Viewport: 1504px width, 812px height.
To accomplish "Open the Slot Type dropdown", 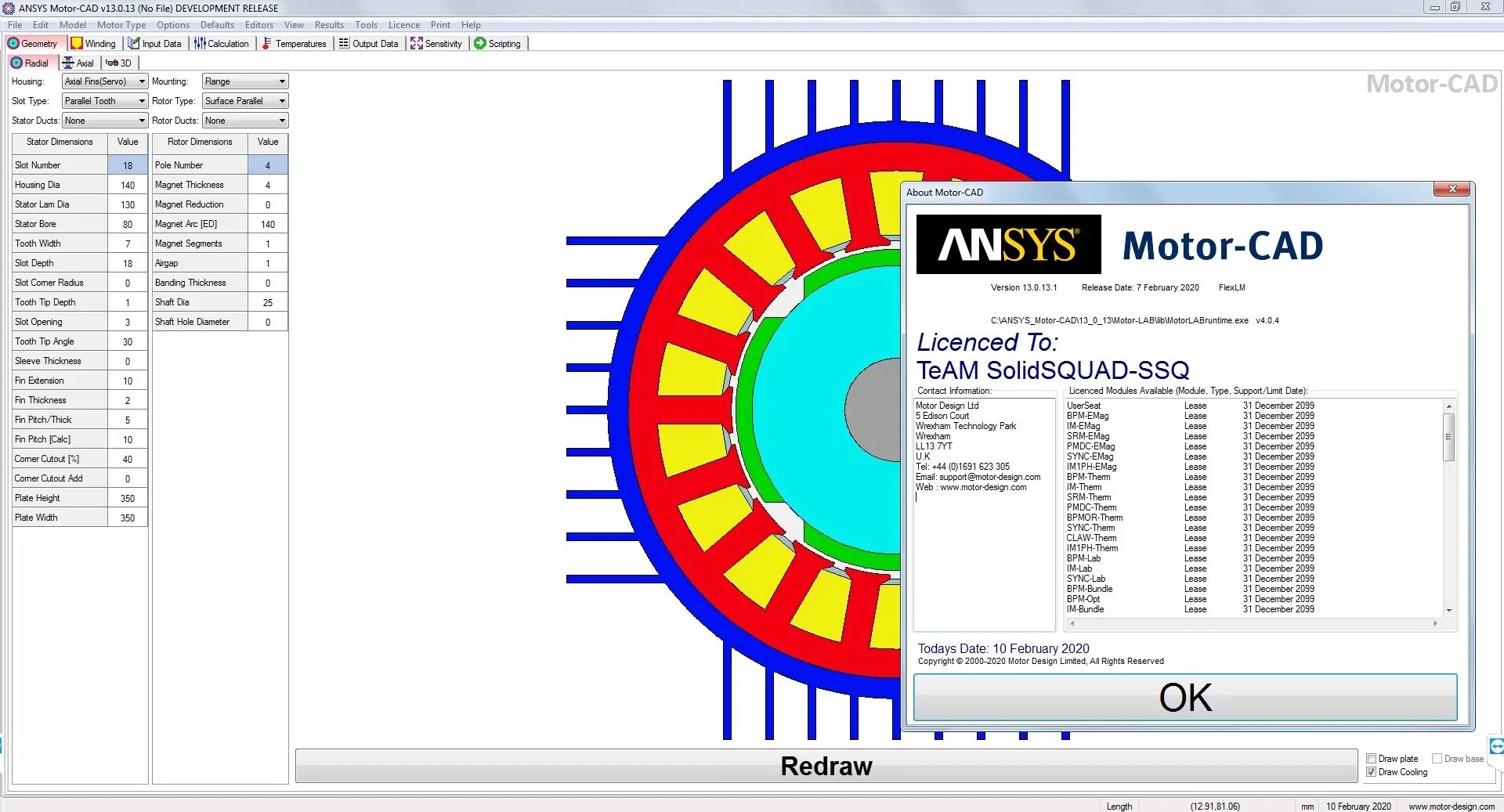I will (105, 101).
